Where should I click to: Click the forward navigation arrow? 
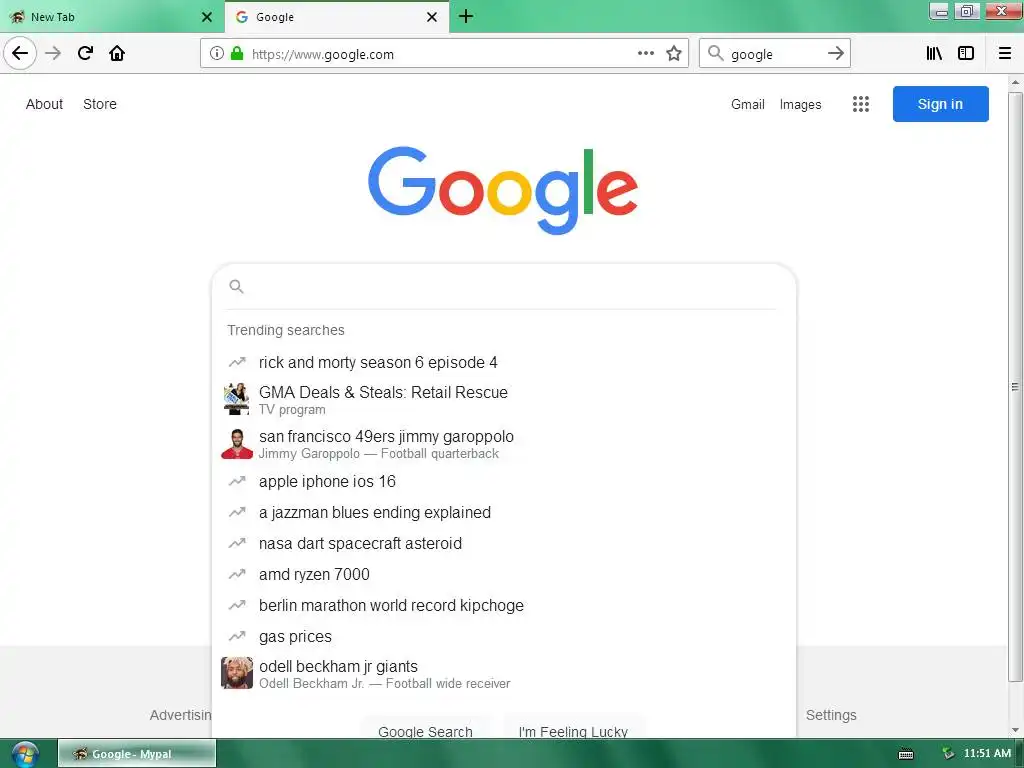click(53, 53)
